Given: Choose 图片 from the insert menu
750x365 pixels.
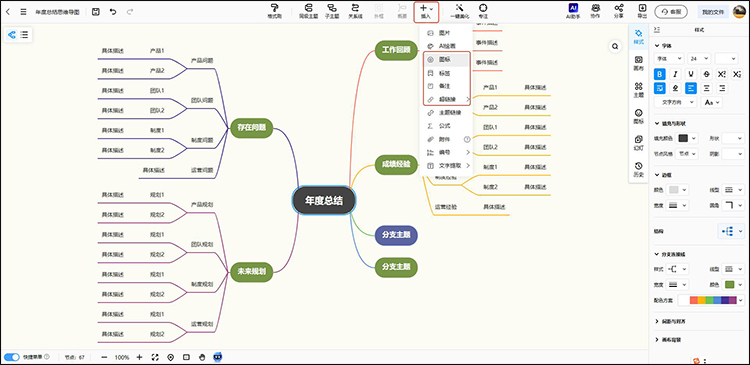Looking at the screenshot, I should 444,33.
